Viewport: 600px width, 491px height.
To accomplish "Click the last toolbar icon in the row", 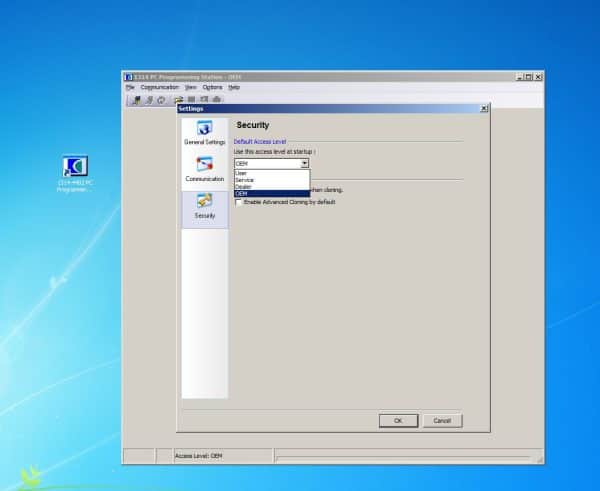I will point(217,100).
